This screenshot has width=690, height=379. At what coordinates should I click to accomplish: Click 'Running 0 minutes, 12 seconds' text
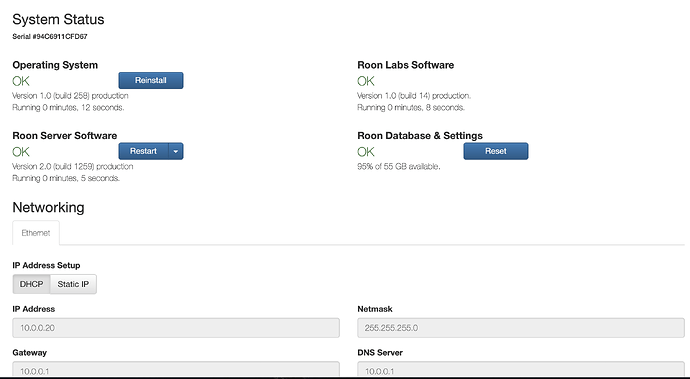68,107
